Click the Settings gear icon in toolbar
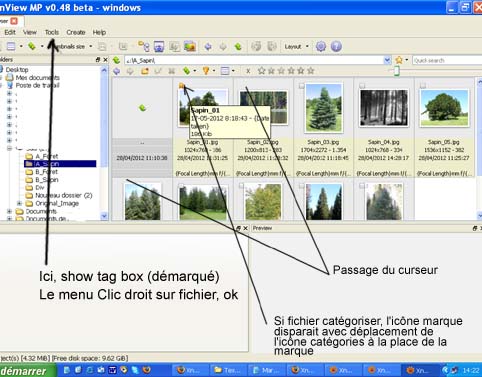 click(321, 46)
